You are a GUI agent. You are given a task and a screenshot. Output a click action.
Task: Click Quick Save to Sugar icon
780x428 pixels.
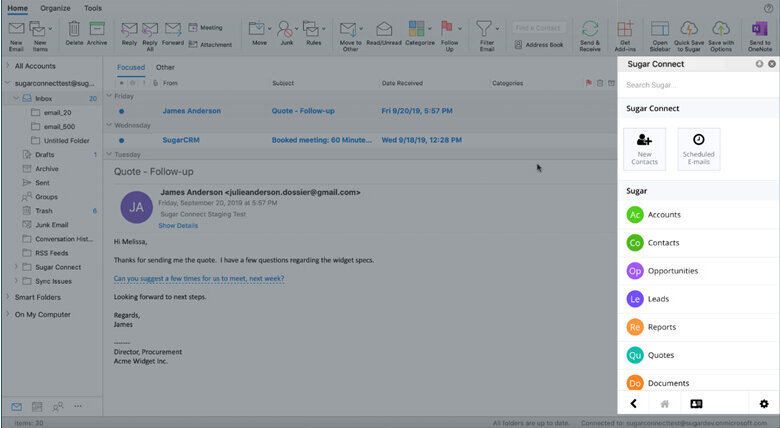(689, 29)
